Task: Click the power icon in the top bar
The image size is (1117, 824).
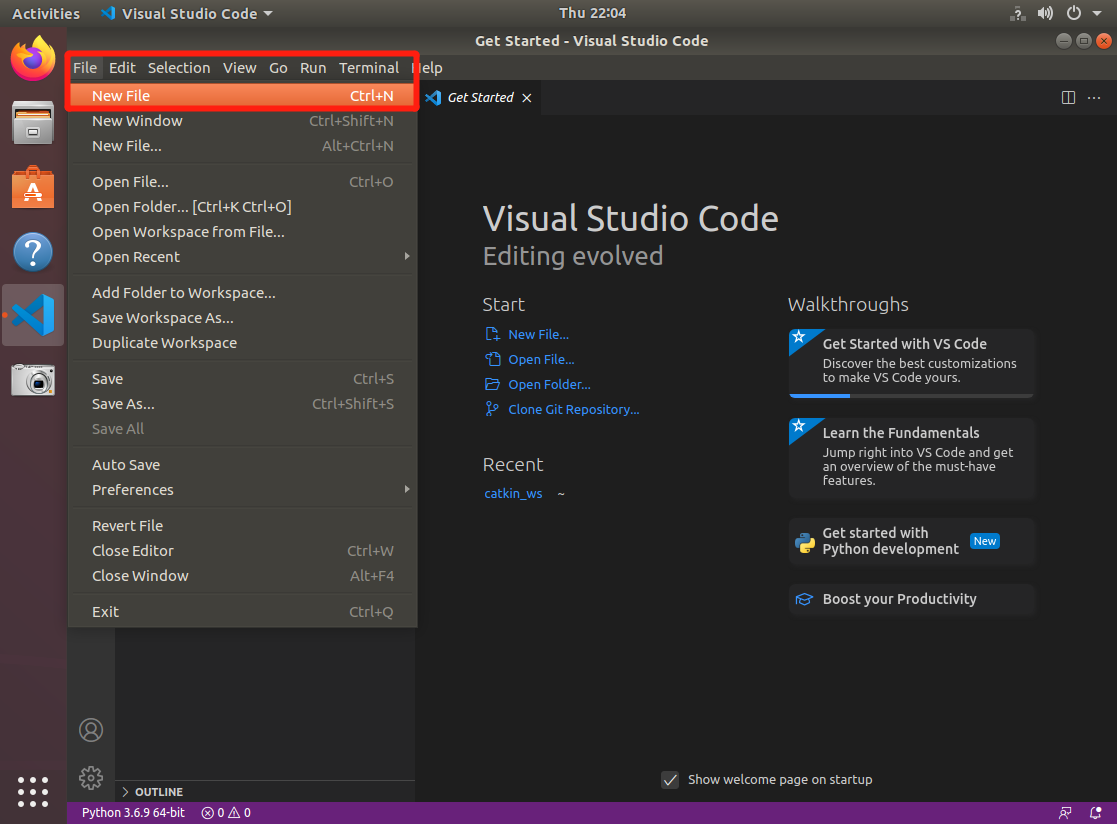Action: pos(1074,13)
